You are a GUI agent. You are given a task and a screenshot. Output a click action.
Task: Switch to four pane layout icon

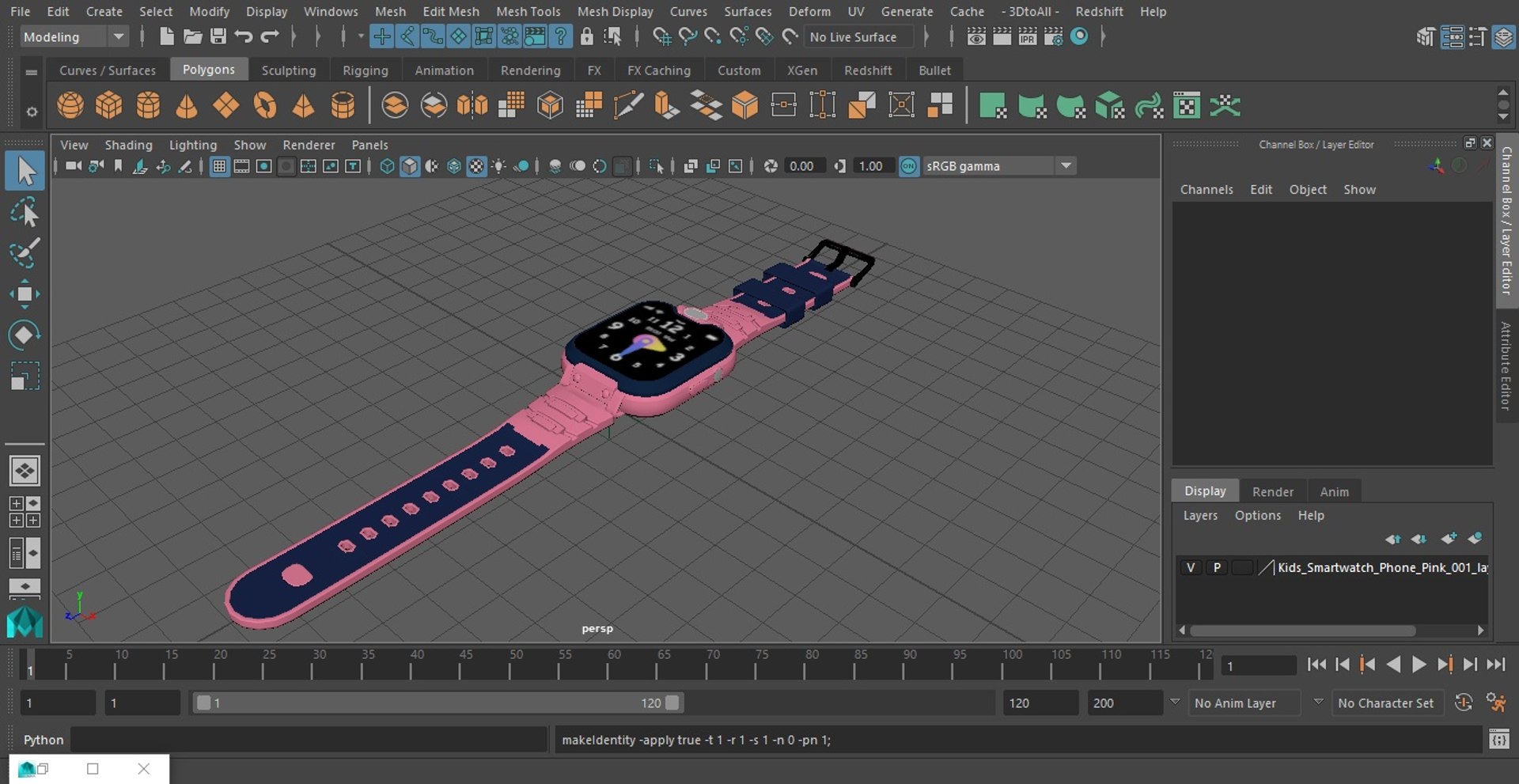pos(25,512)
